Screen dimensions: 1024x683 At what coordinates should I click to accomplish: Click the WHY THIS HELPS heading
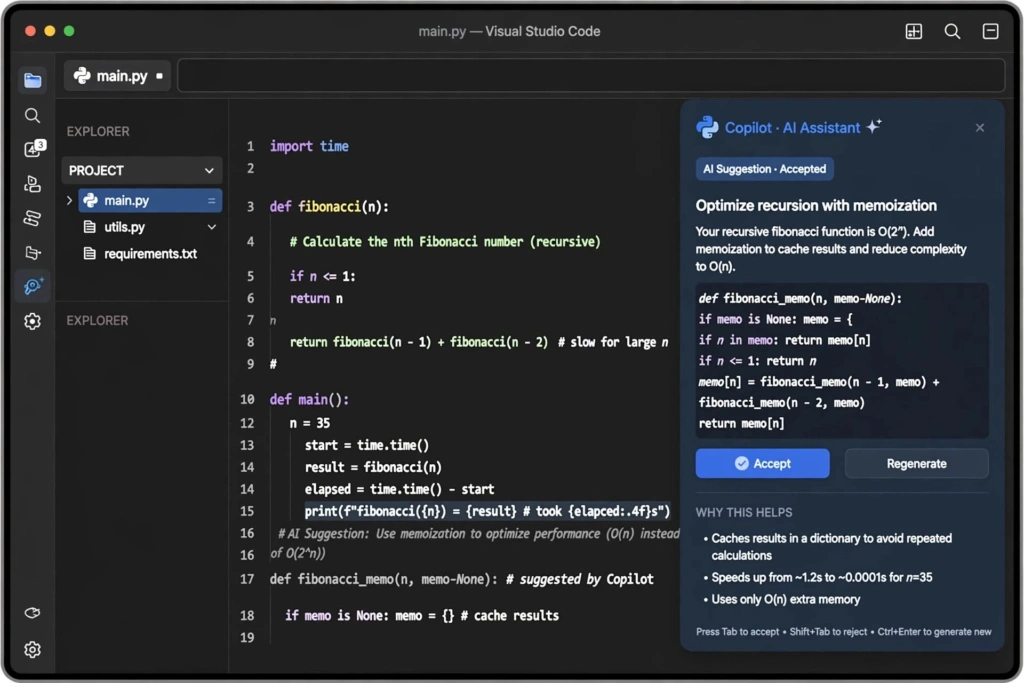pyautogui.click(x=744, y=513)
